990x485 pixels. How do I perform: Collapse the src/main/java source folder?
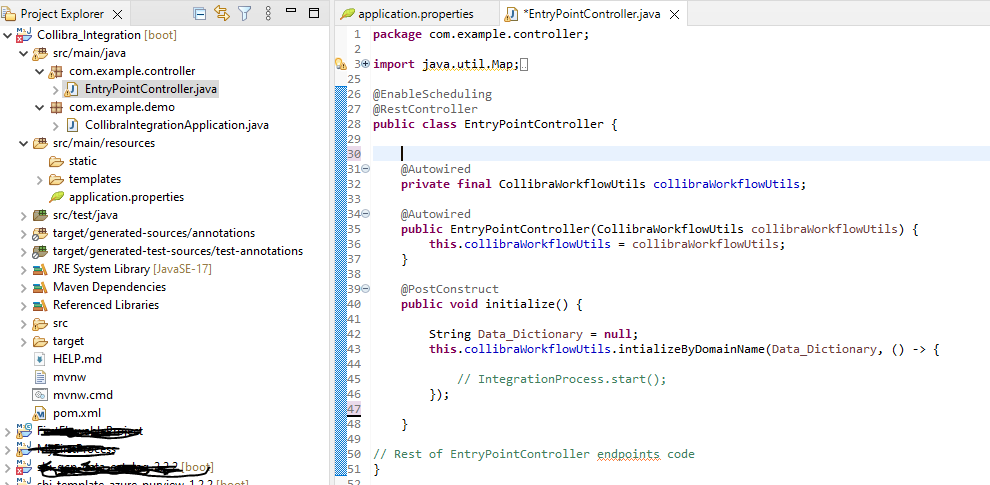pos(23,54)
